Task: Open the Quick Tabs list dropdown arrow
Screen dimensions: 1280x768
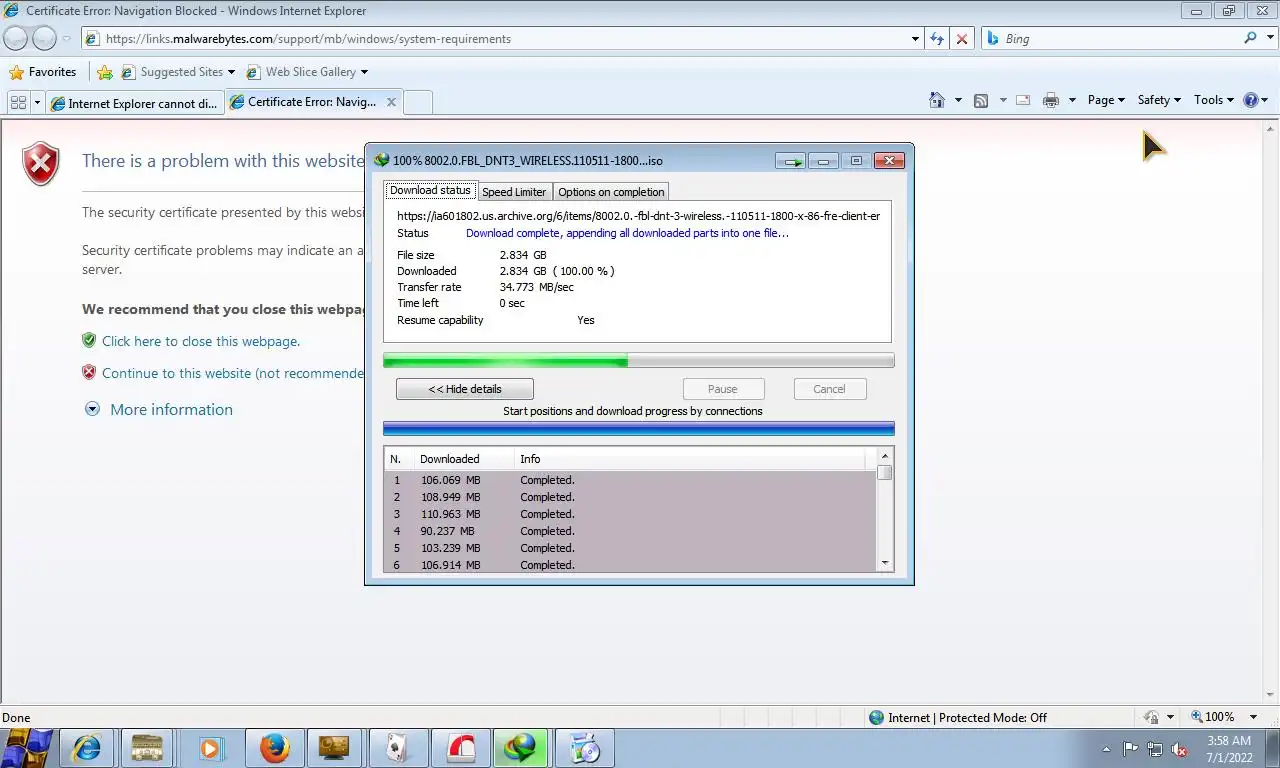Action: coord(38,102)
